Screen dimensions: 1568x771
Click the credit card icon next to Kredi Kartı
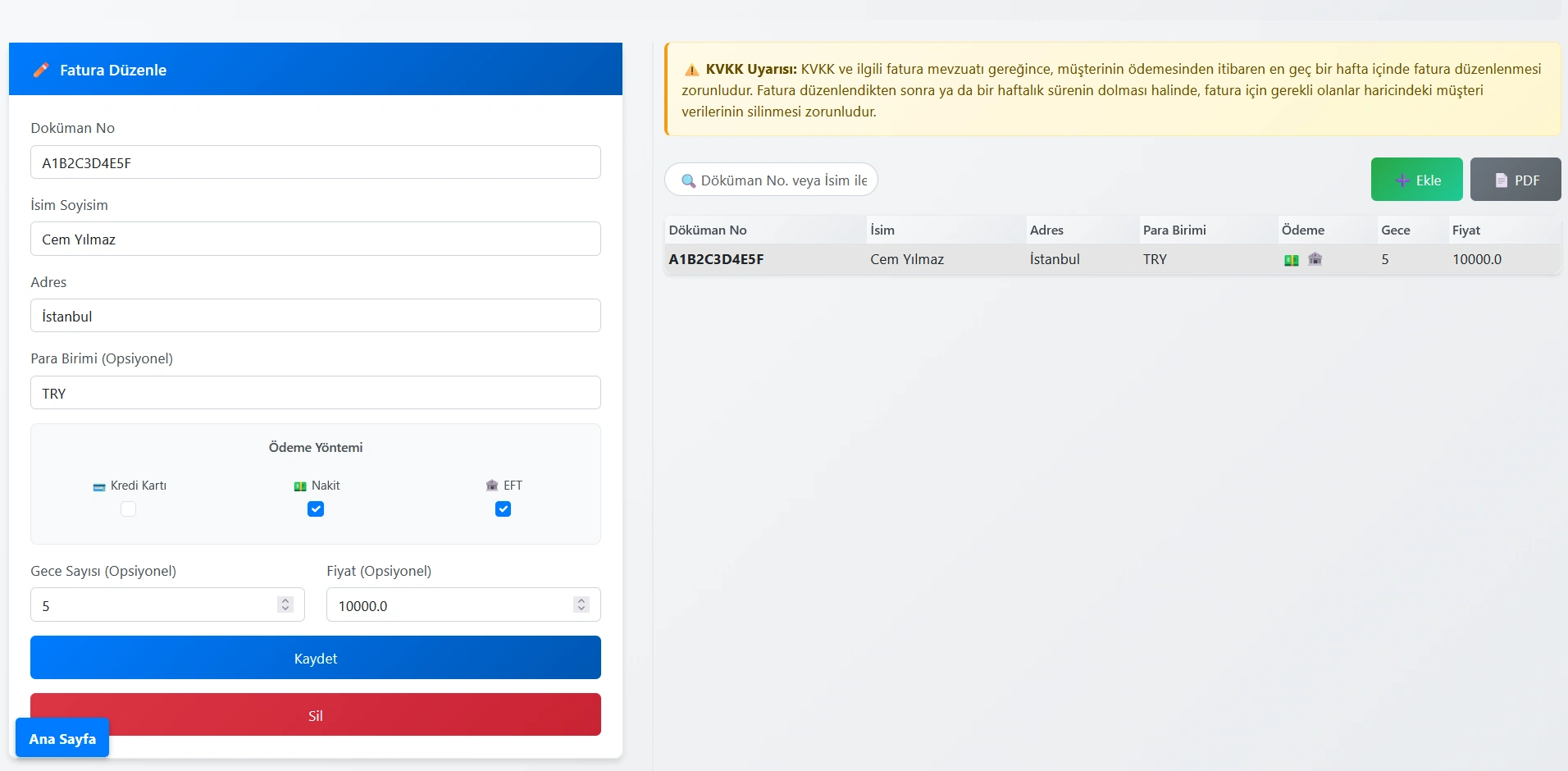99,486
